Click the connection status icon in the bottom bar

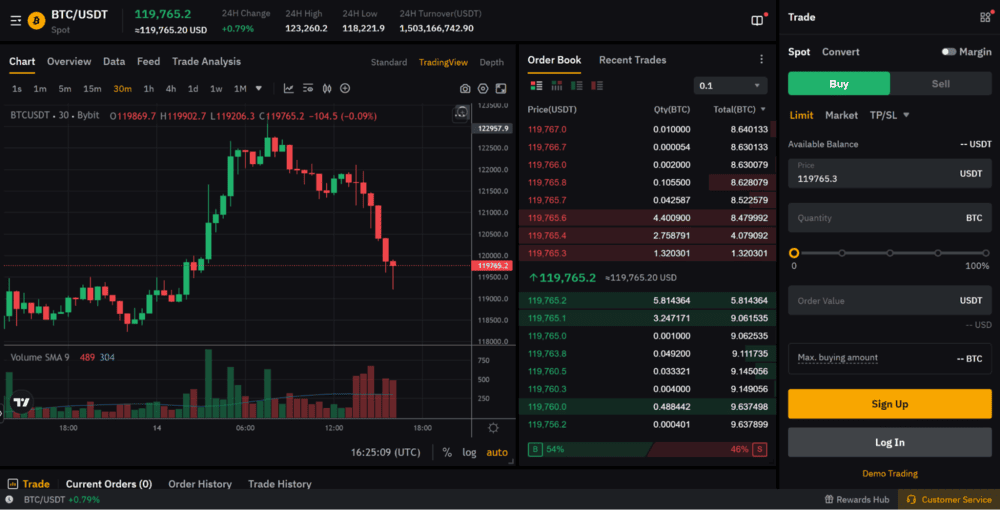pyautogui.click(x=10, y=499)
